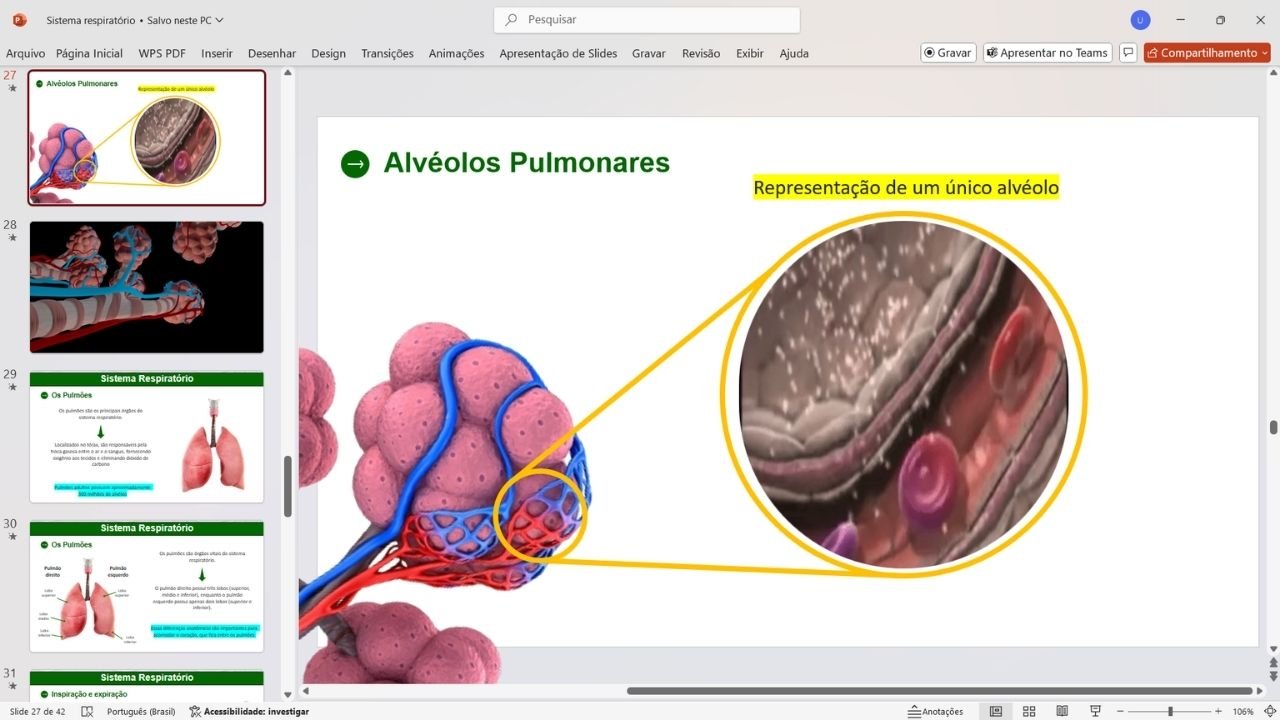Switch to the Revisão tab
The height and width of the screenshot is (720, 1280).
[701, 54]
